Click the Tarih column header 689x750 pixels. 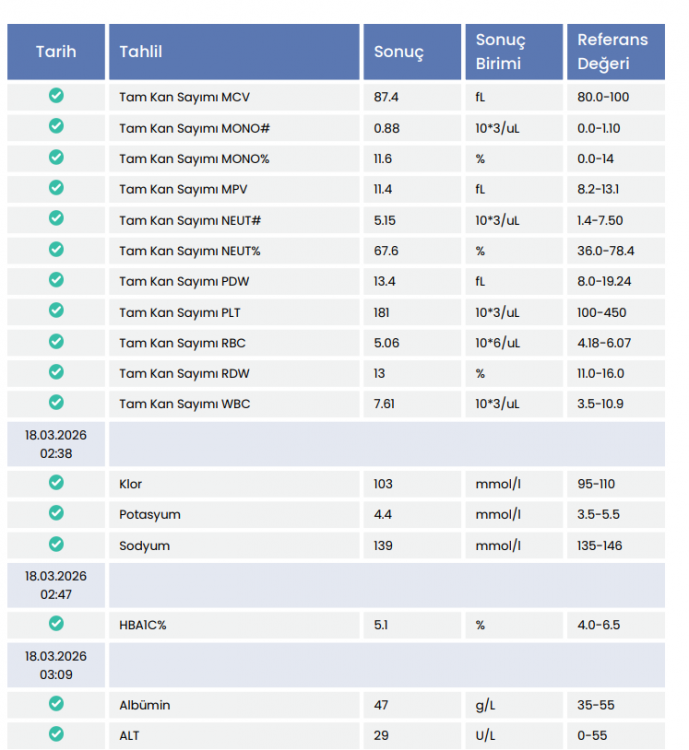click(x=56, y=52)
